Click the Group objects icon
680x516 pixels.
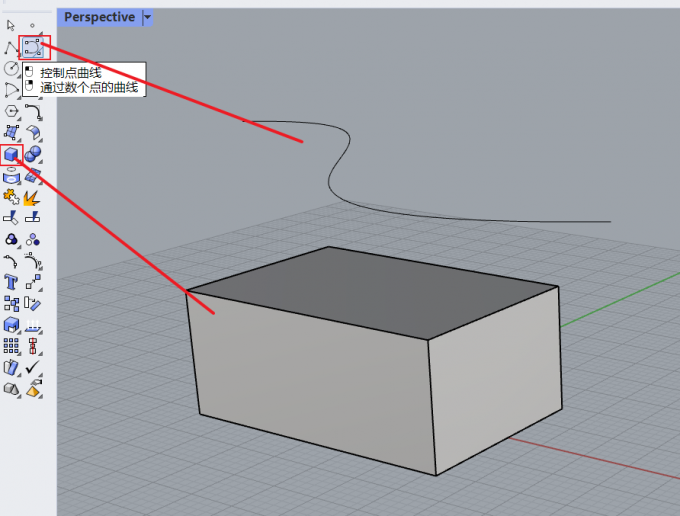[11, 239]
